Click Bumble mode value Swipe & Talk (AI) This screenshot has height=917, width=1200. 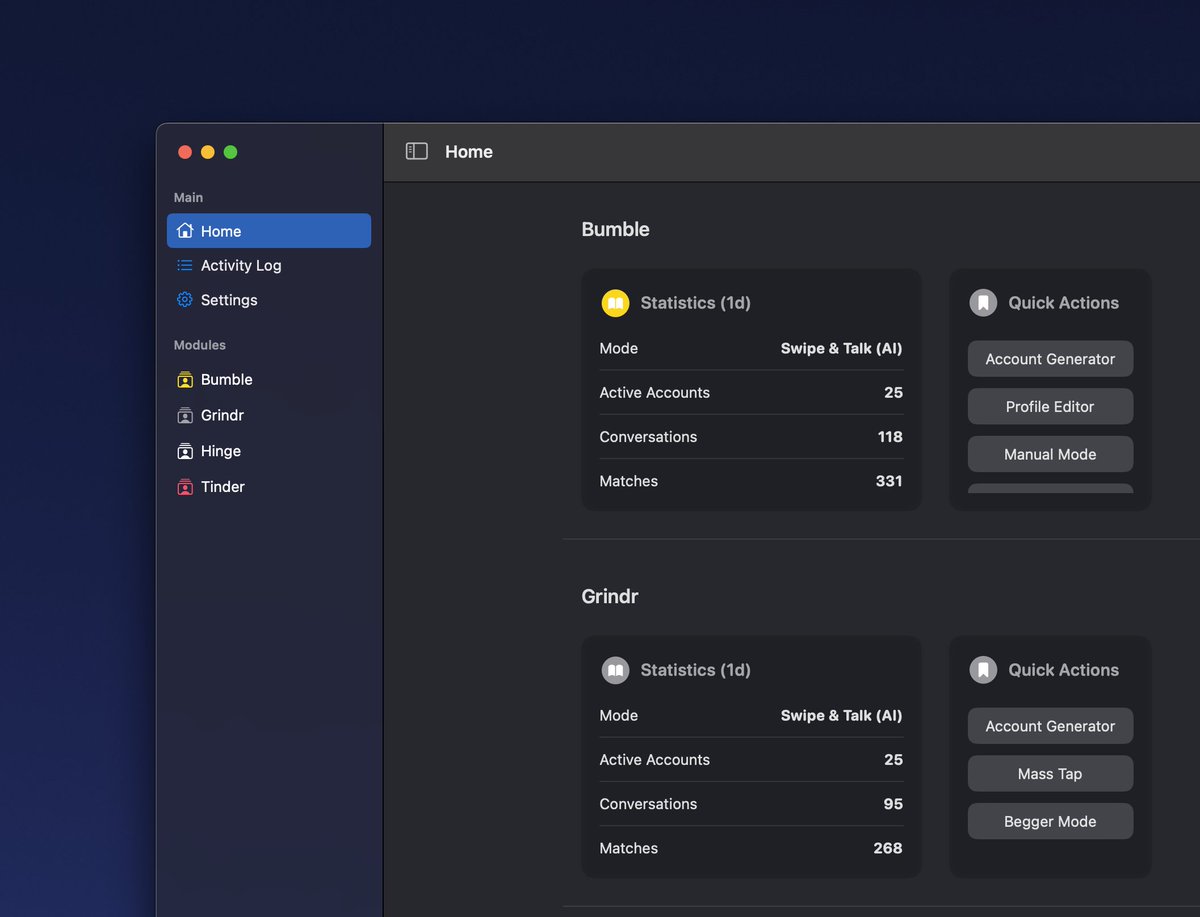click(x=841, y=348)
